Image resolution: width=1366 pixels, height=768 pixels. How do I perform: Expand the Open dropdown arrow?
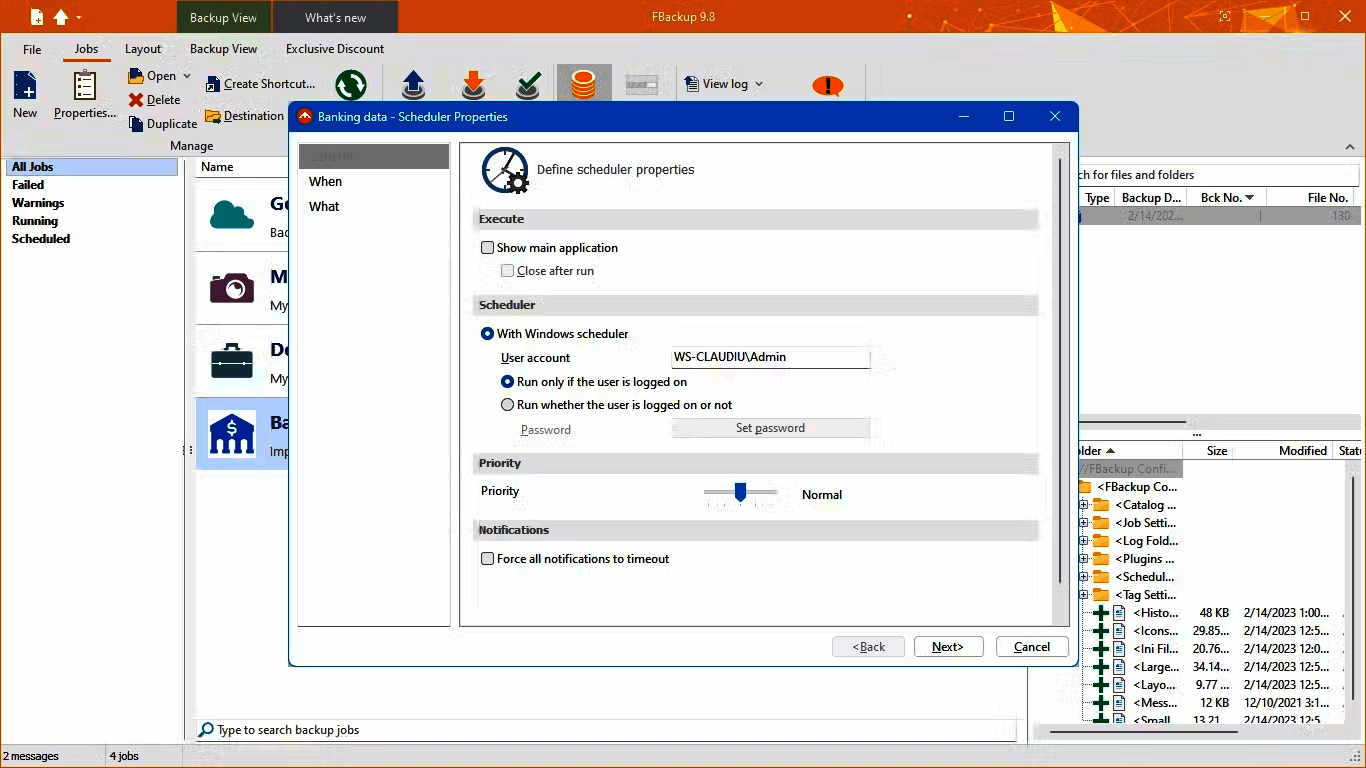pos(187,76)
